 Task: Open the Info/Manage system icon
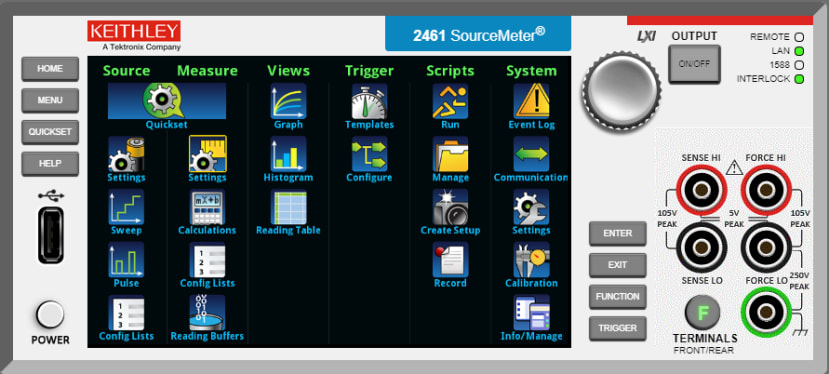tap(531, 313)
